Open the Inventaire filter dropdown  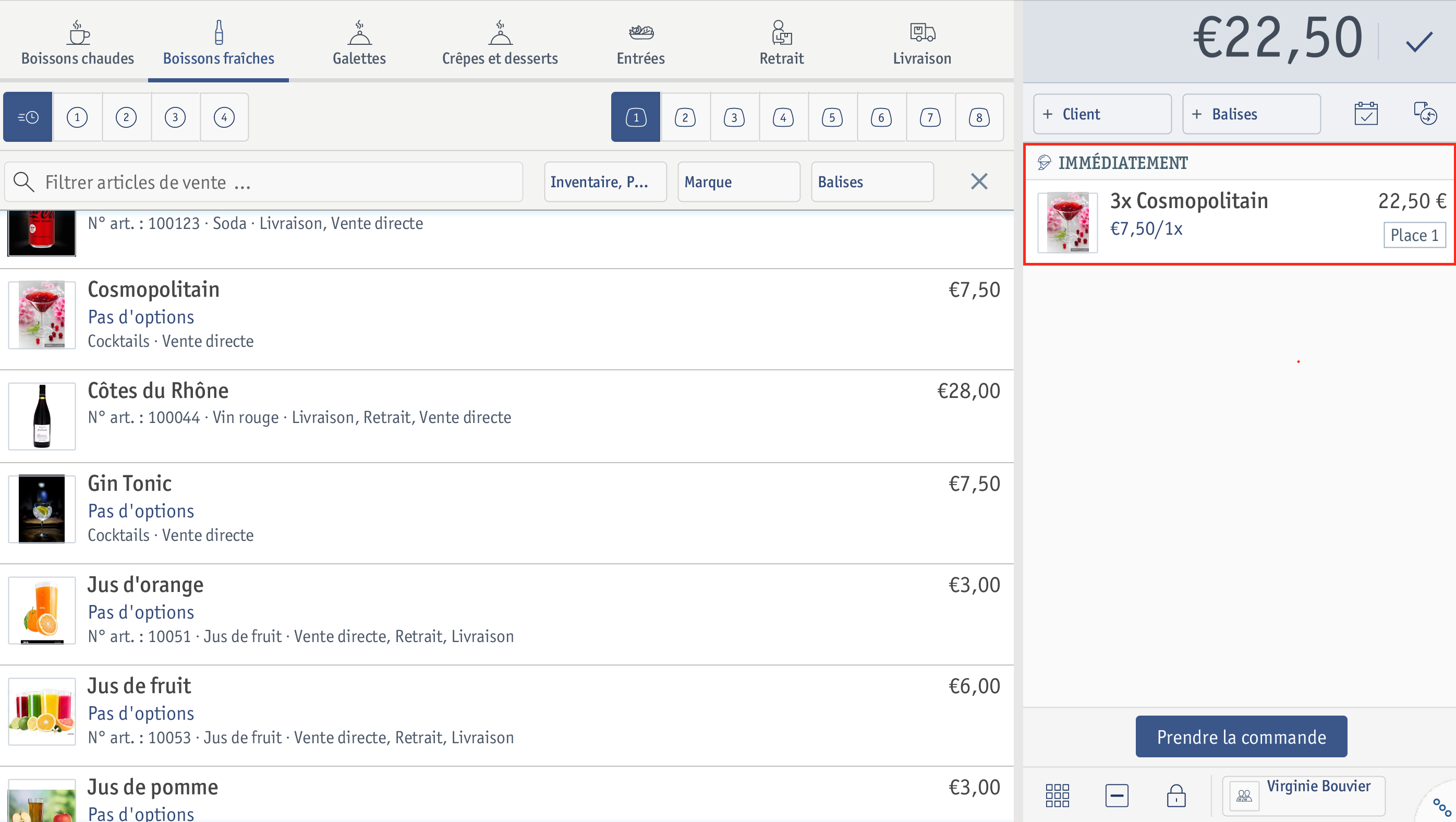click(605, 182)
